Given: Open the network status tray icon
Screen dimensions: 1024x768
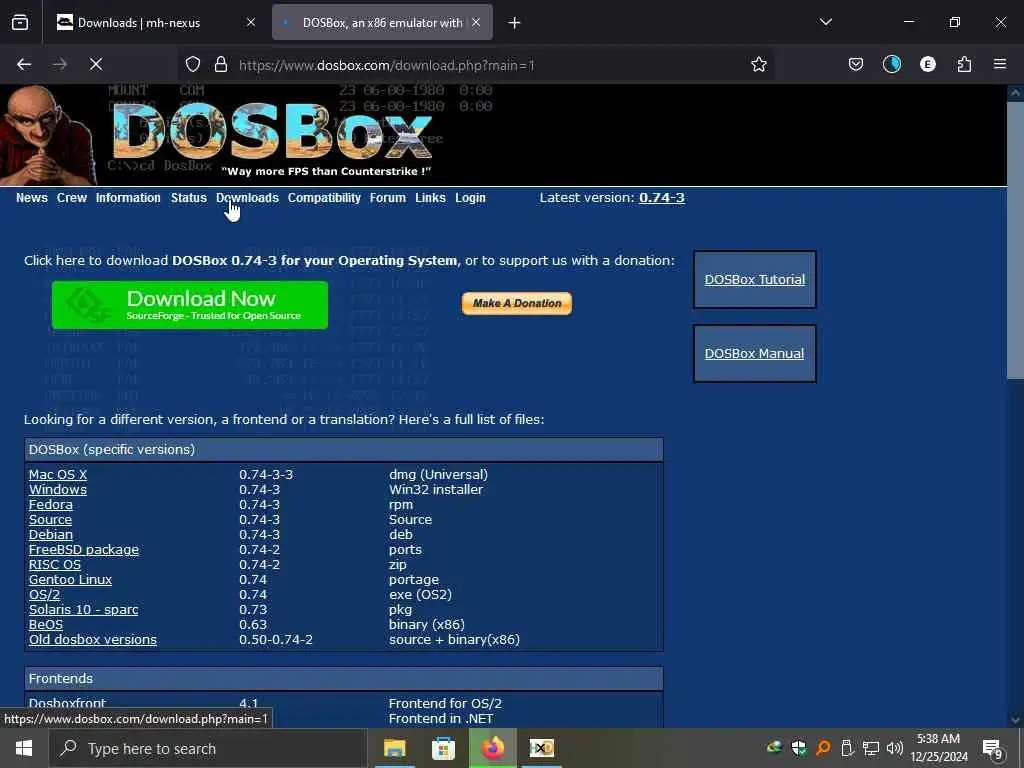Looking at the screenshot, I should click(x=871, y=748).
